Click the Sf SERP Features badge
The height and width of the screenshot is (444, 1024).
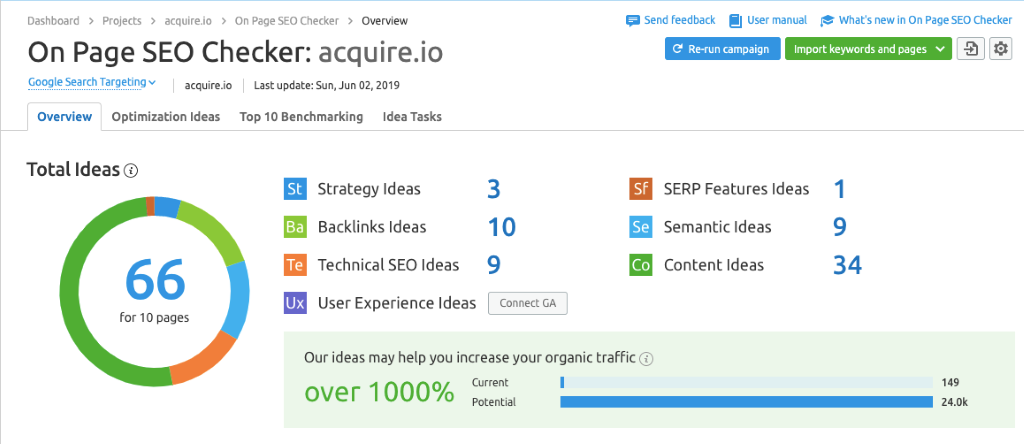pyautogui.click(x=641, y=189)
